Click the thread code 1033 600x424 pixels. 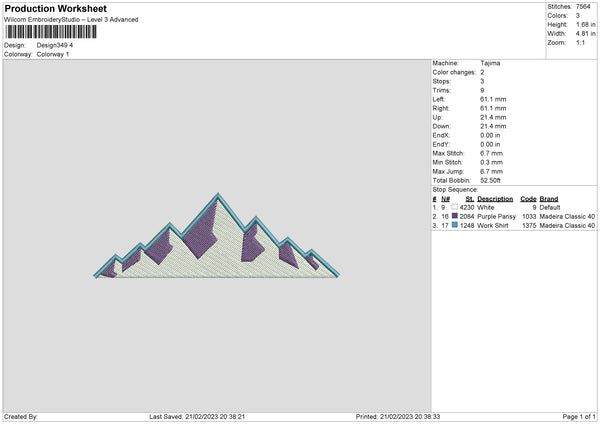[529, 217]
